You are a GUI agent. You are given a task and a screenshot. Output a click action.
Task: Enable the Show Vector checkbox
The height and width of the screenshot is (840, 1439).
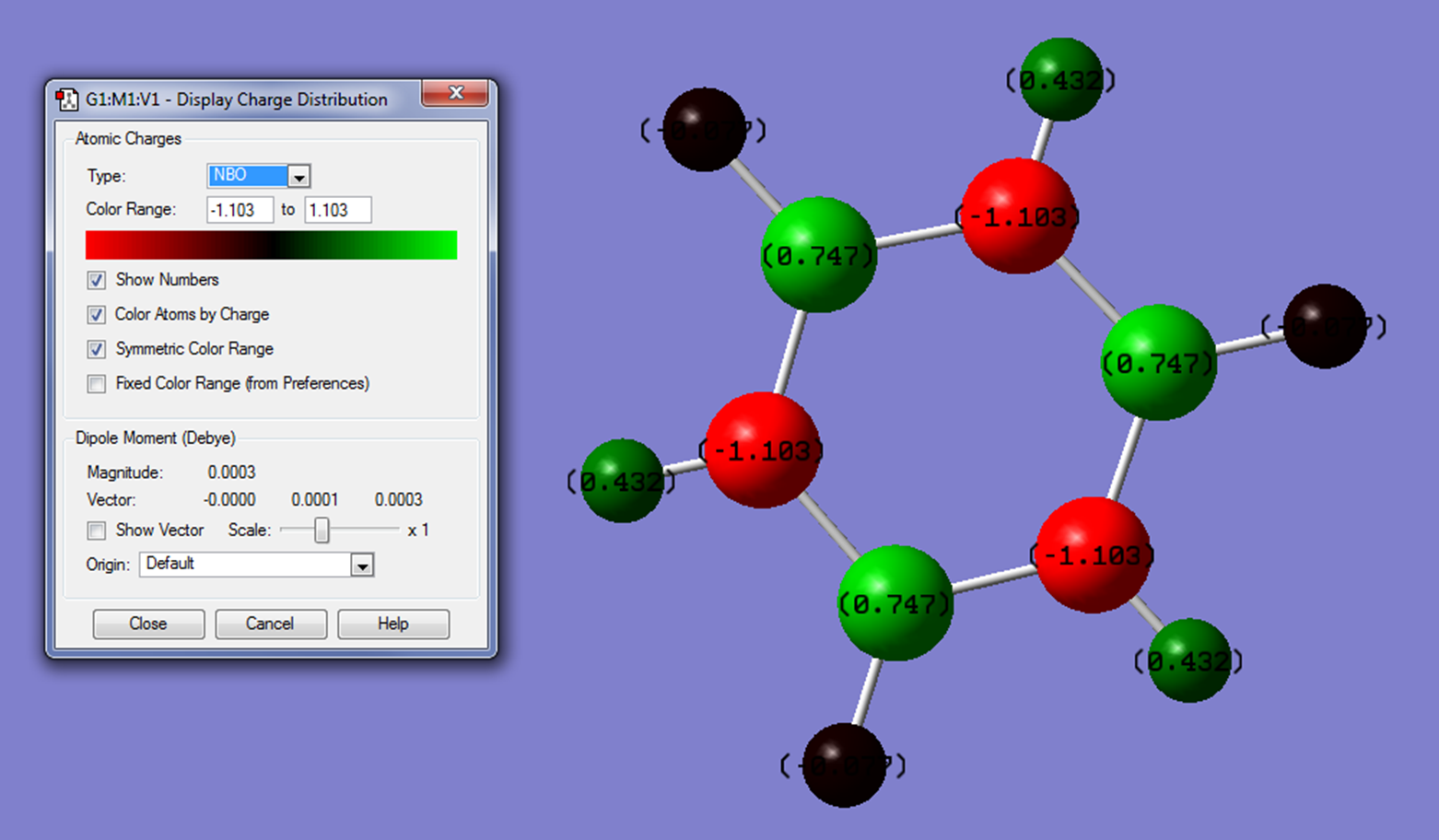coord(97,531)
